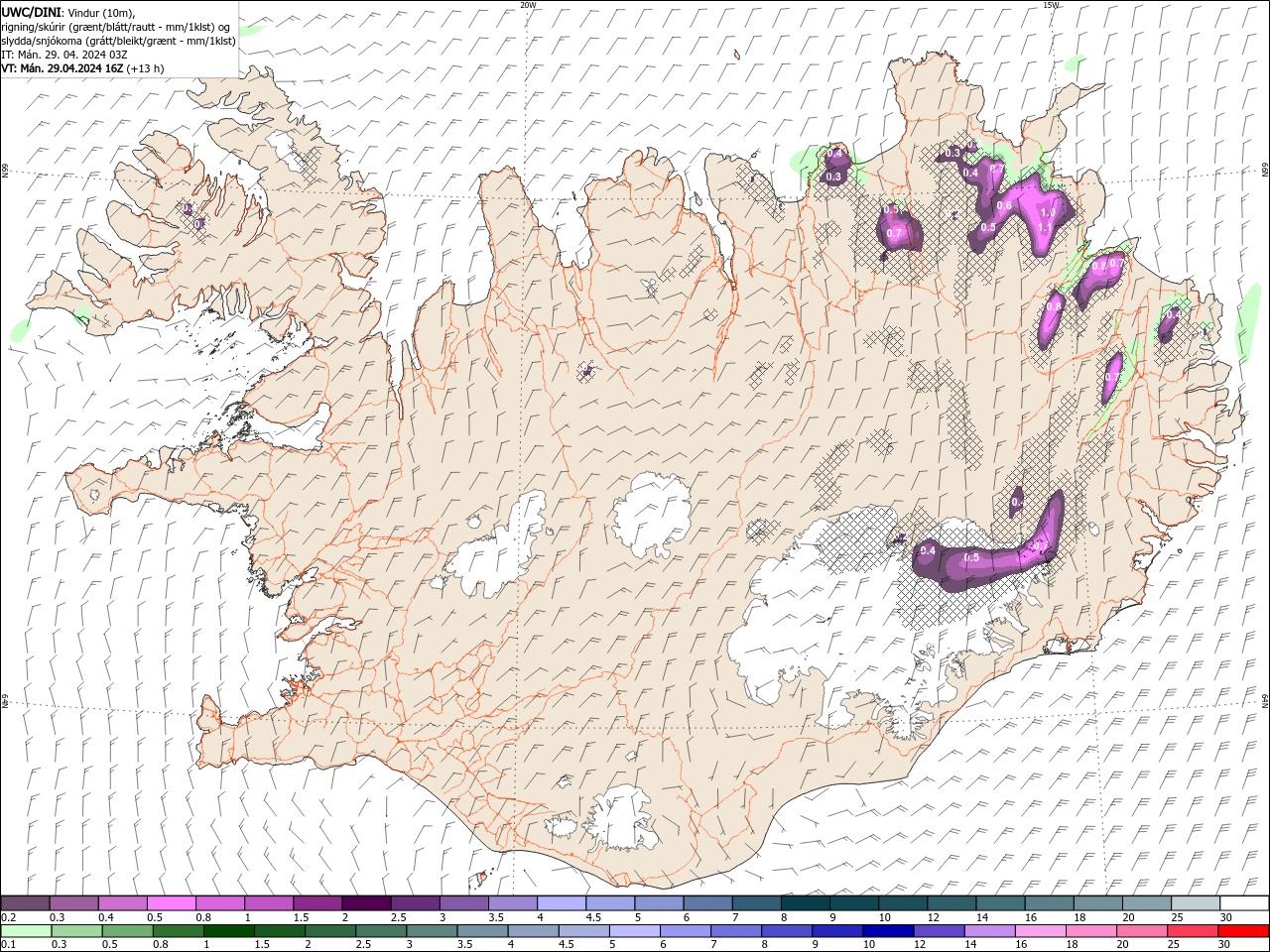Viewport: 1270px width, 952px height.
Task: Click the 0.2 mm swatch in the upper snow legend
Action: tap(25, 903)
